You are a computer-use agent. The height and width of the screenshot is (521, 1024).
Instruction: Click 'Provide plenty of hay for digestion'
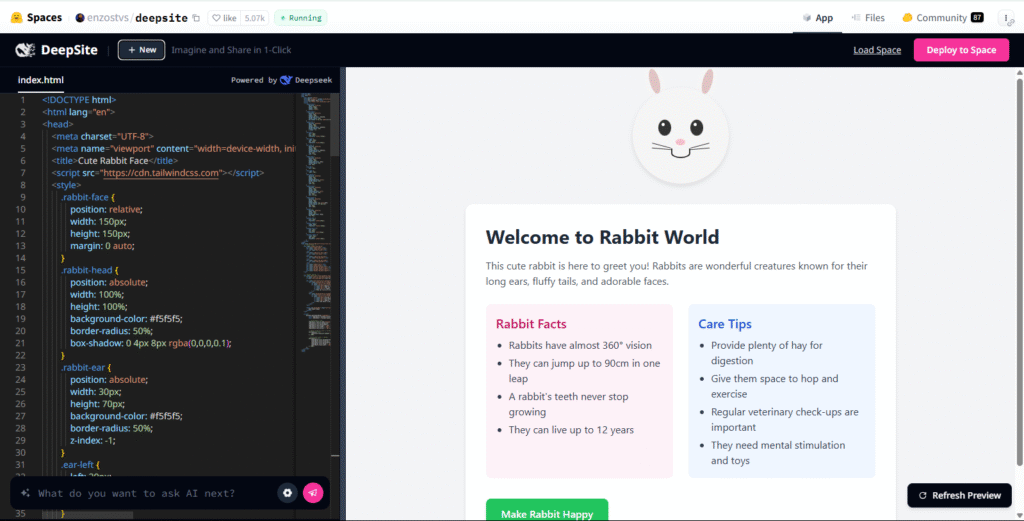(x=767, y=353)
